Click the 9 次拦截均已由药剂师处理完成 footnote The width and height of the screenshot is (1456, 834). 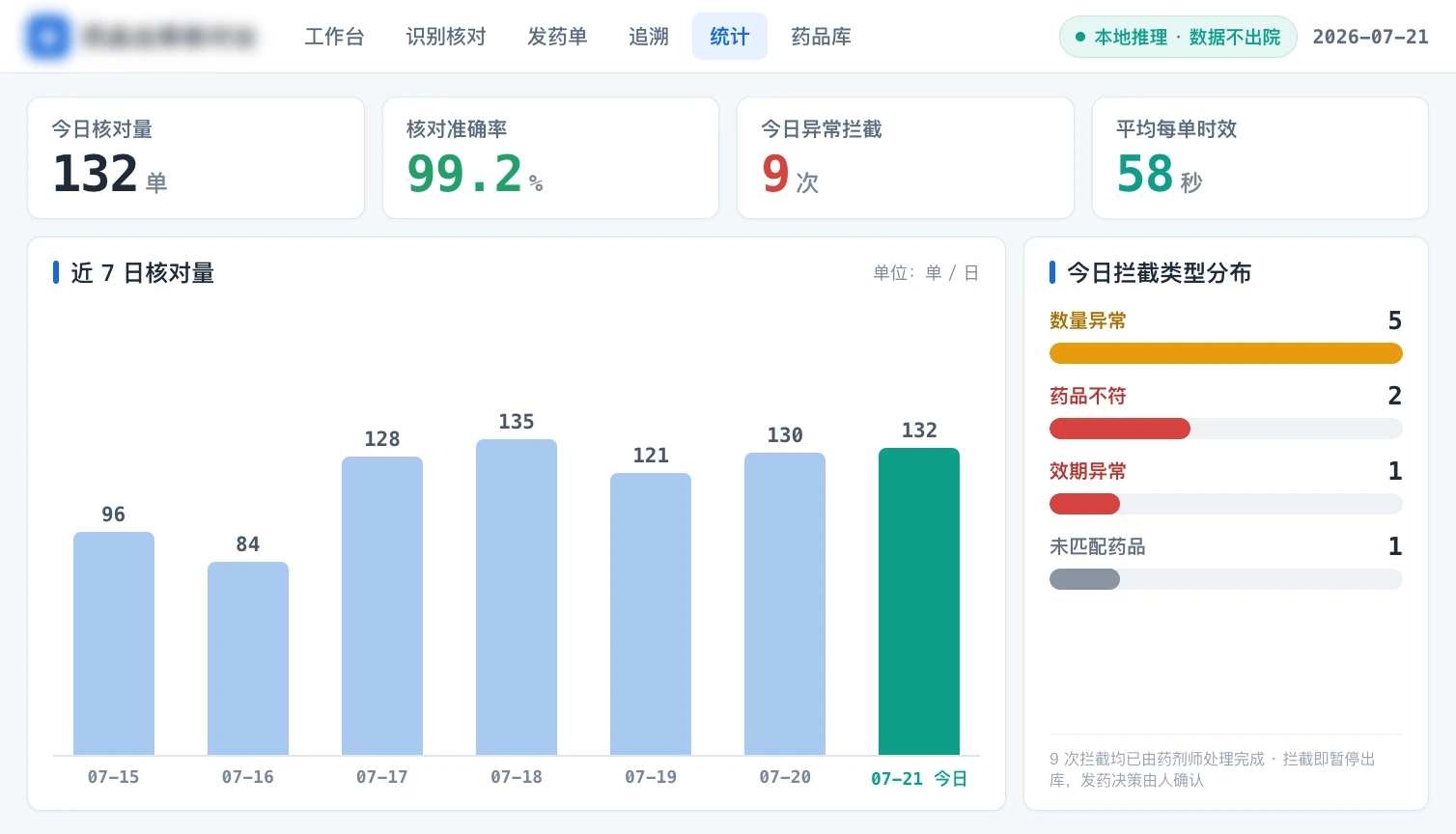click(x=1213, y=769)
